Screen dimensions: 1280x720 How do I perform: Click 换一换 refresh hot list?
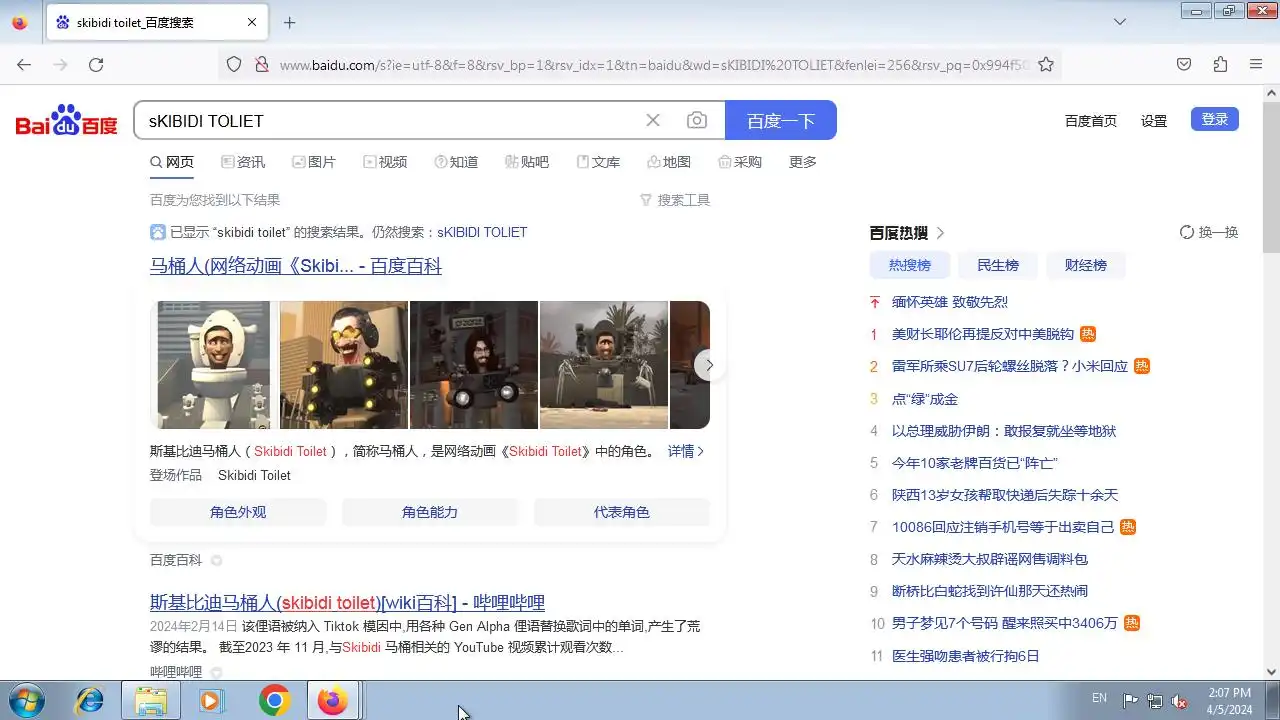pyautogui.click(x=1209, y=232)
